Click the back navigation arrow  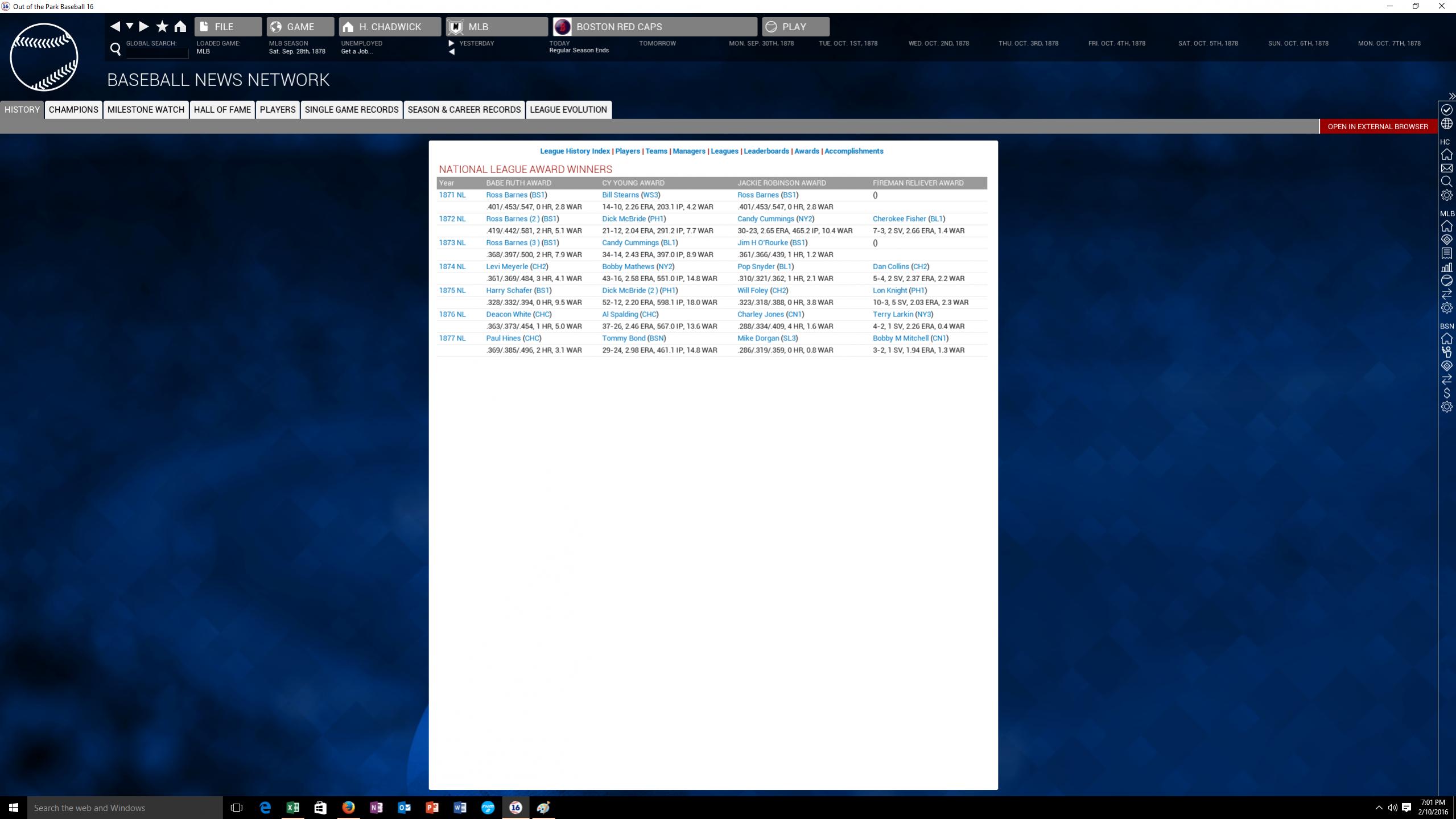pos(115,26)
